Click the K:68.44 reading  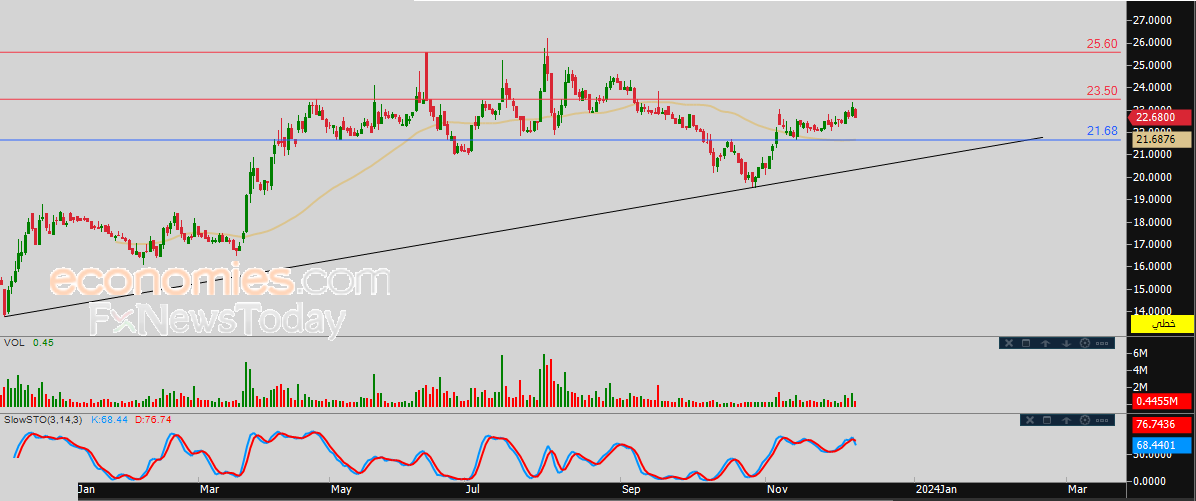point(111,419)
